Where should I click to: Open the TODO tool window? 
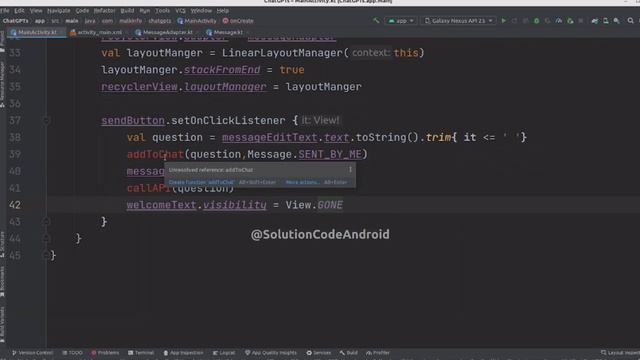[72, 353]
